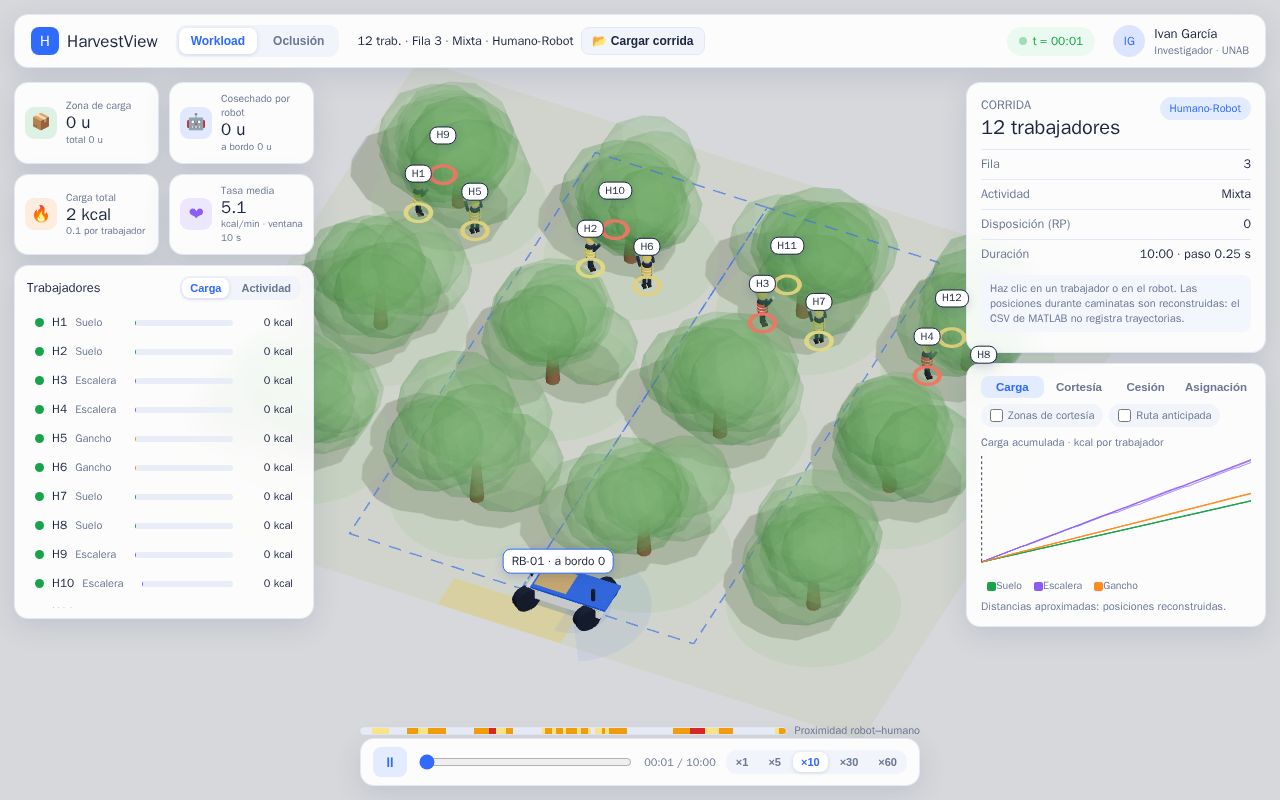
Task: Pause playback with the pause button
Action: pos(390,762)
